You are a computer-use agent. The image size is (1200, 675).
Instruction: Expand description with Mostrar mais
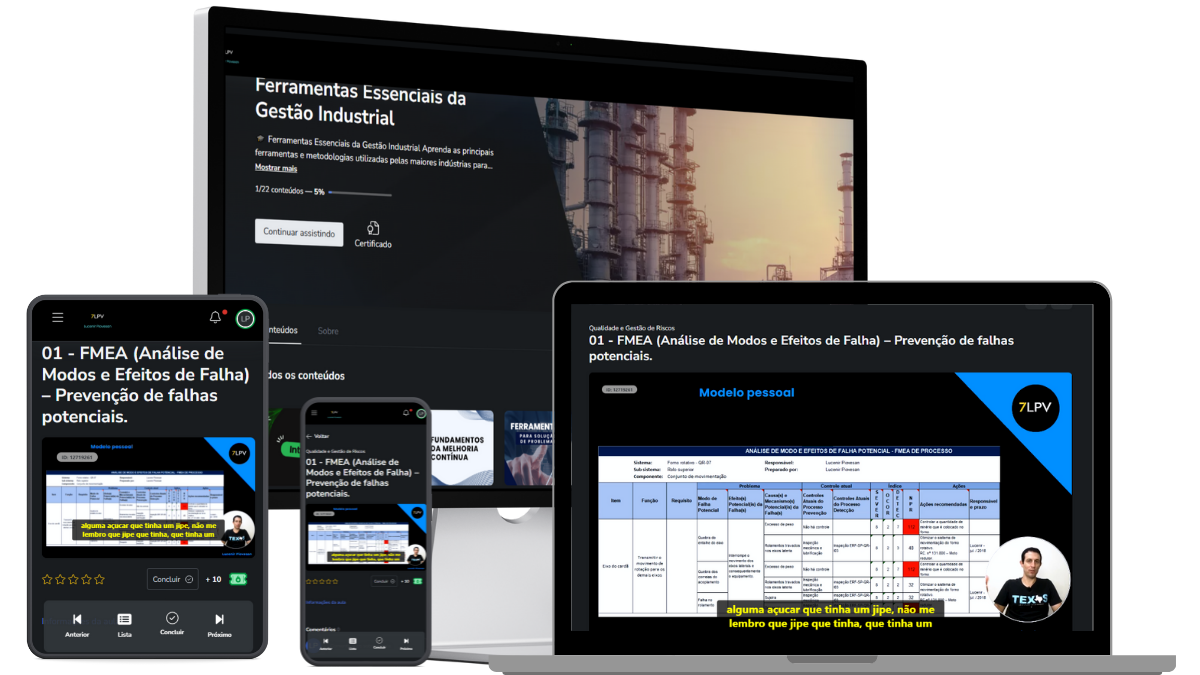[x=275, y=168]
